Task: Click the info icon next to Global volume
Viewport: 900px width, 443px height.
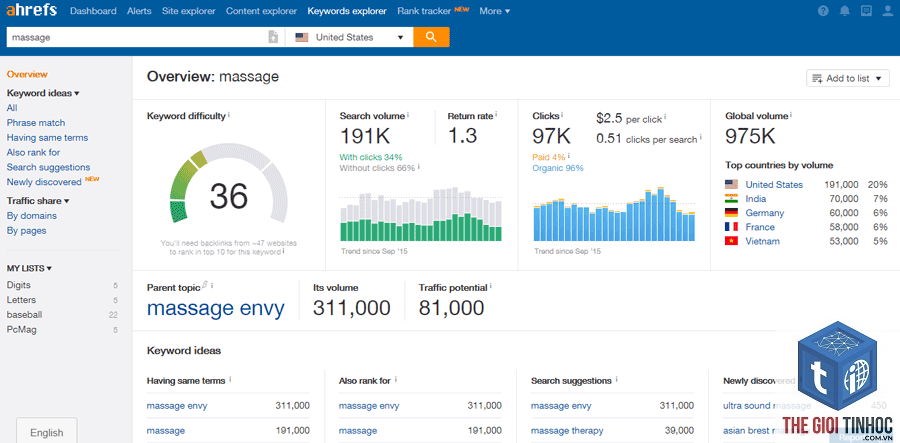Action: [792, 115]
